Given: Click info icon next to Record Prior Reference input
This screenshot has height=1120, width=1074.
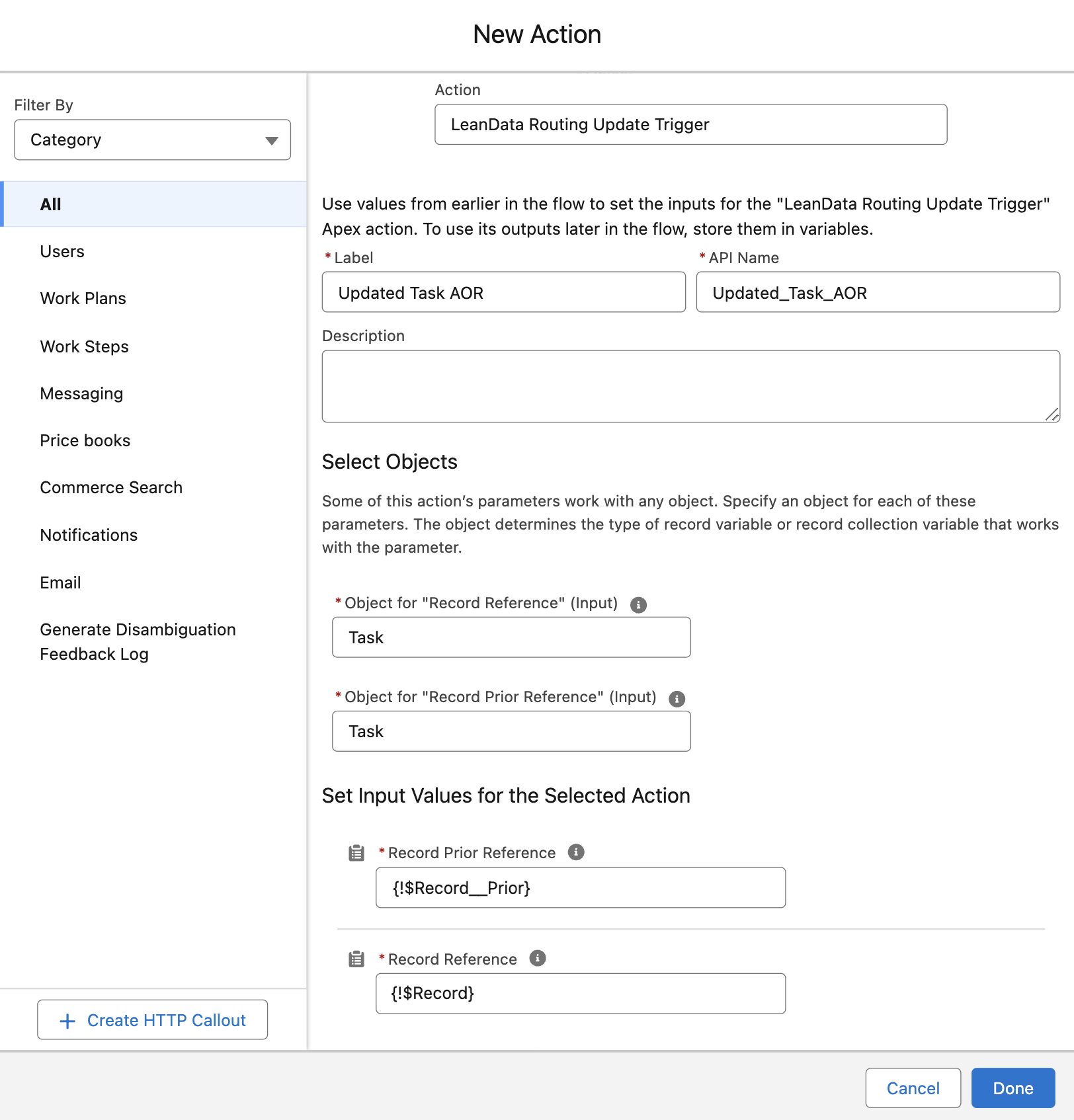Looking at the screenshot, I should 576,852.
